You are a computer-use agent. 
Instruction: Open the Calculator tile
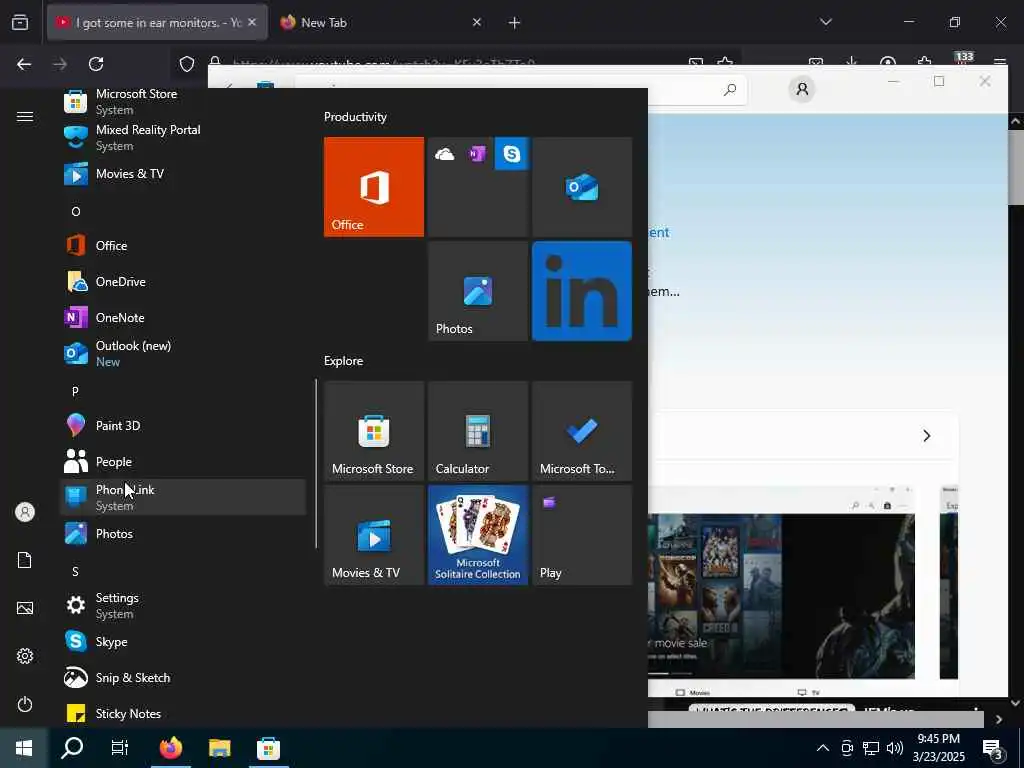tap(478, 431)
